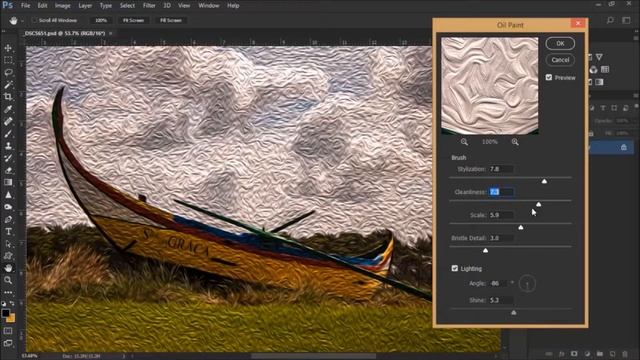
Task: Click the Oil Paint preview thumbnail
Action: (489, 86)
